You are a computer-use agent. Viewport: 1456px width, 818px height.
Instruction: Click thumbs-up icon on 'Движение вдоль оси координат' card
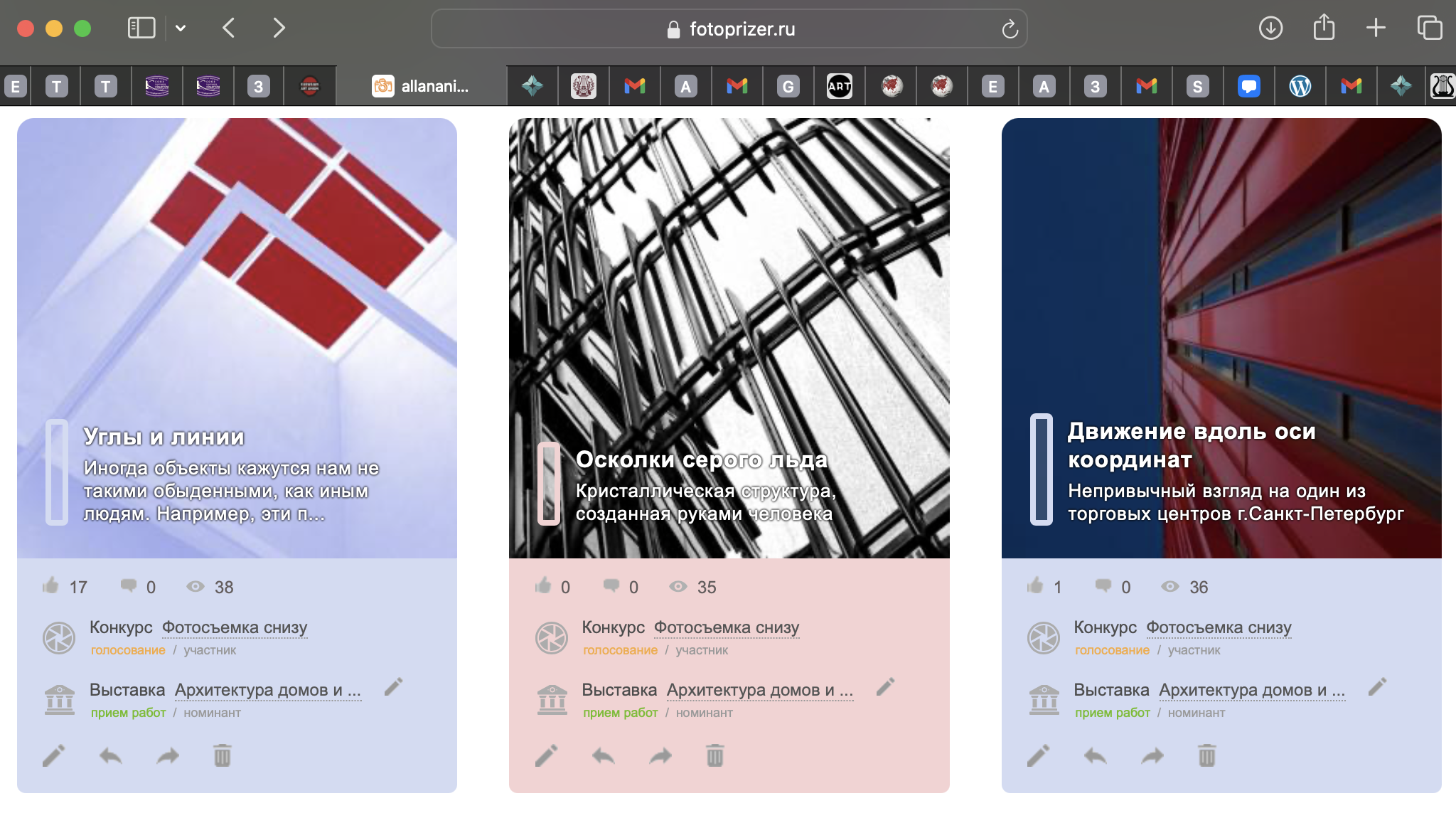point(1035,585)
